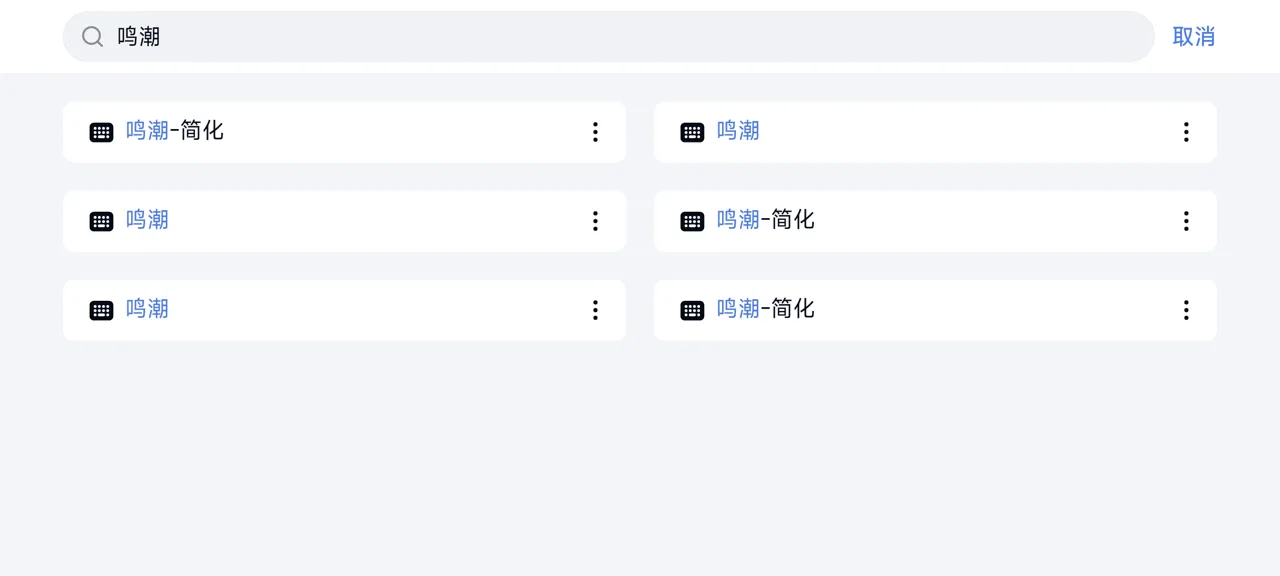This screenshot has height=576, width=1280.
Task: Click keyboard icon of bottom-right 鸣潮-简化 result
Action: click(x=692, y=310)
